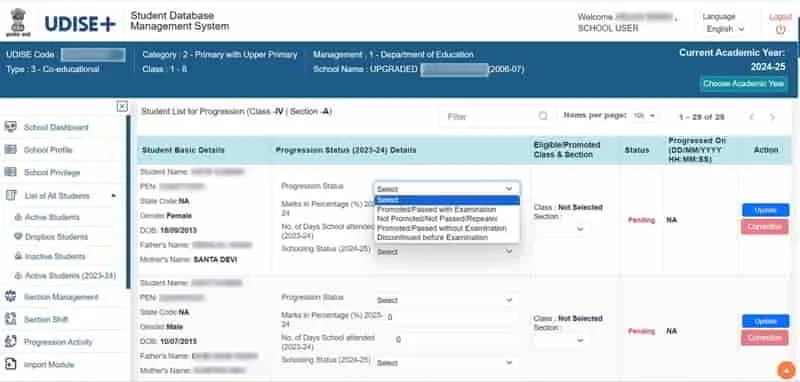
Task: Open Import Module menu item
Action: pos(49,365)
